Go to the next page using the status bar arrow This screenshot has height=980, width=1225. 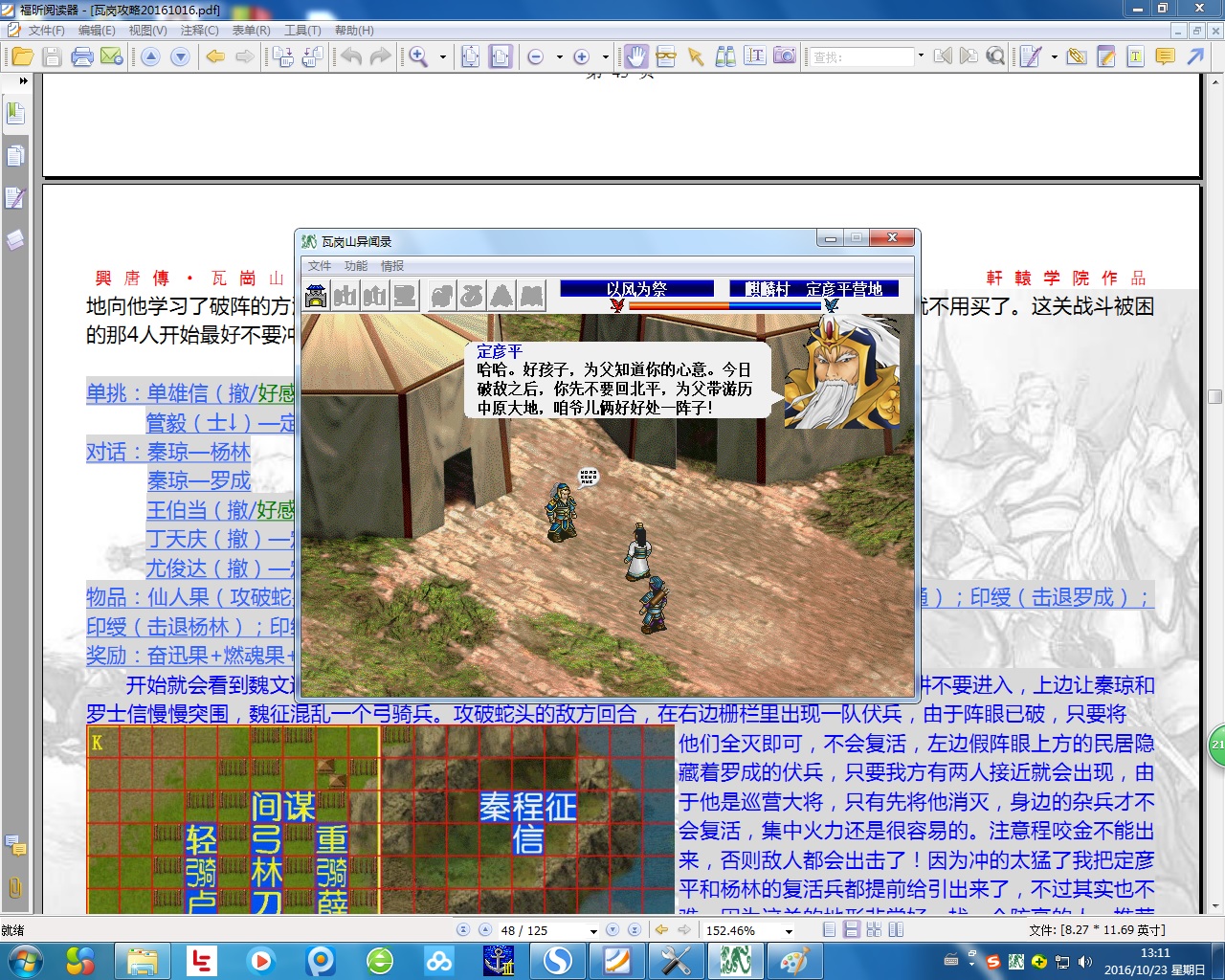point(612,929)
